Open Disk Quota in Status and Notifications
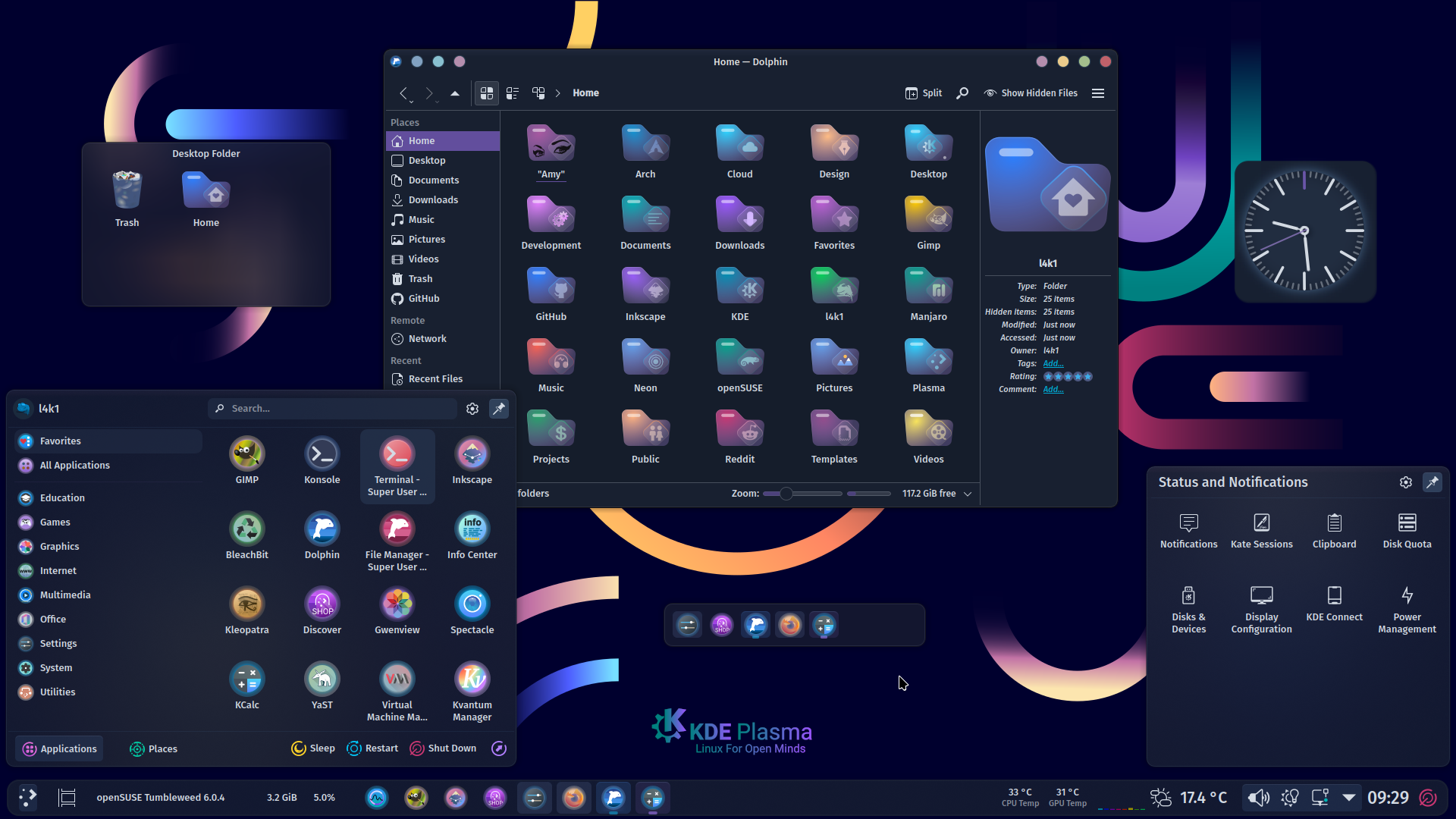 point(1407,531)
